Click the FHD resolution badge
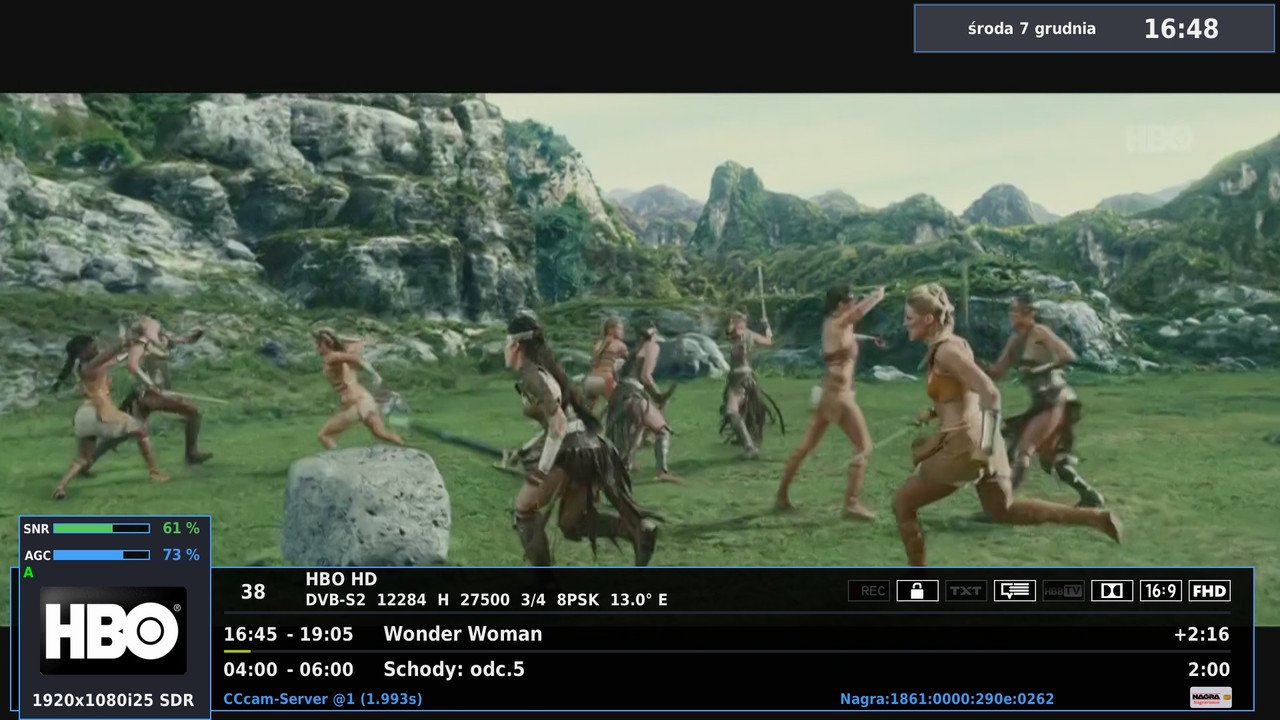1280x720 pixels. coord(1209,591)
